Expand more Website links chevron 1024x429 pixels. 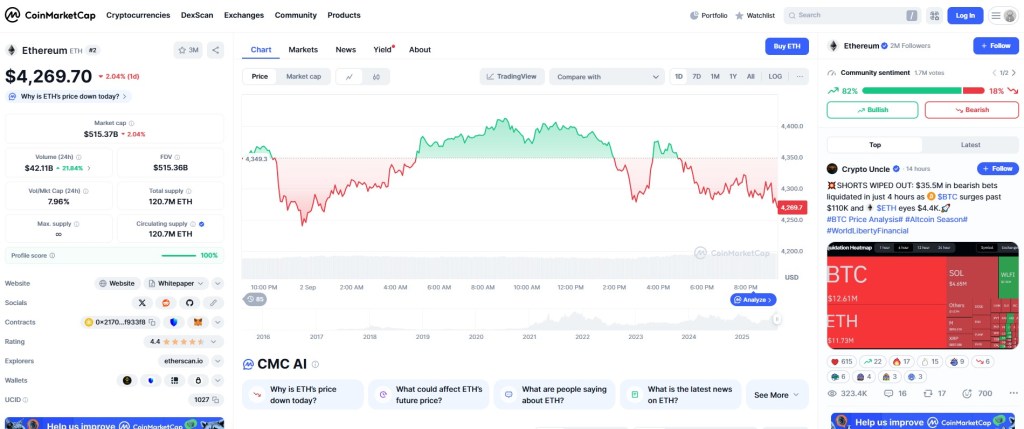pos(218,283)
